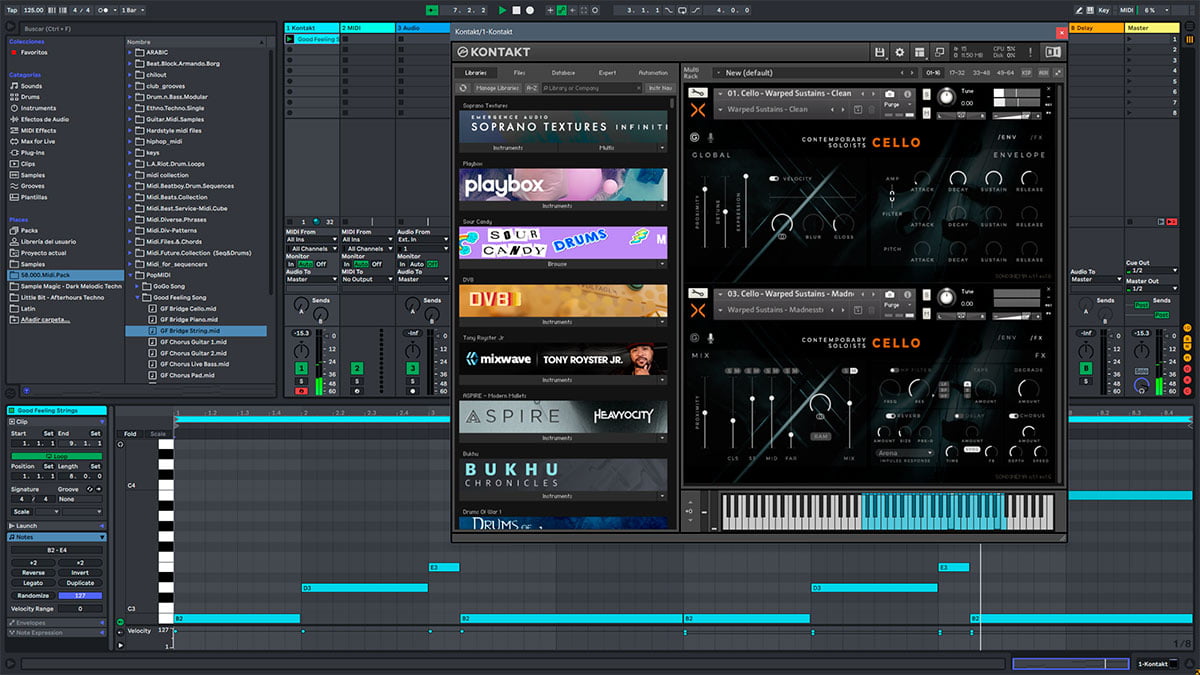This screenshot has height=675, width=1200.
Task: Open Kontakt save menu disk icon
Action: [x=879, y=52]
